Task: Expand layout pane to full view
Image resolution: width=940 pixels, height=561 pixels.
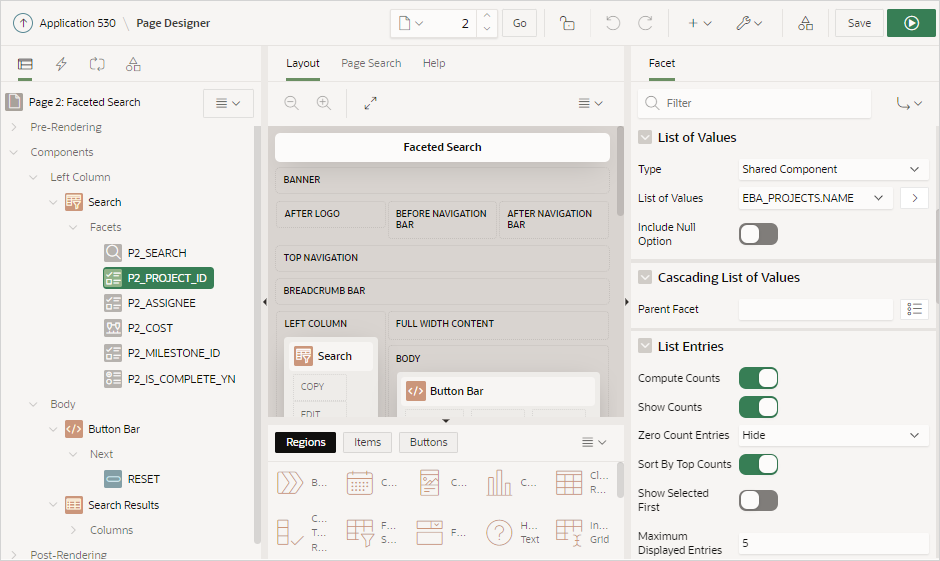Action: (x=370, y=103)
